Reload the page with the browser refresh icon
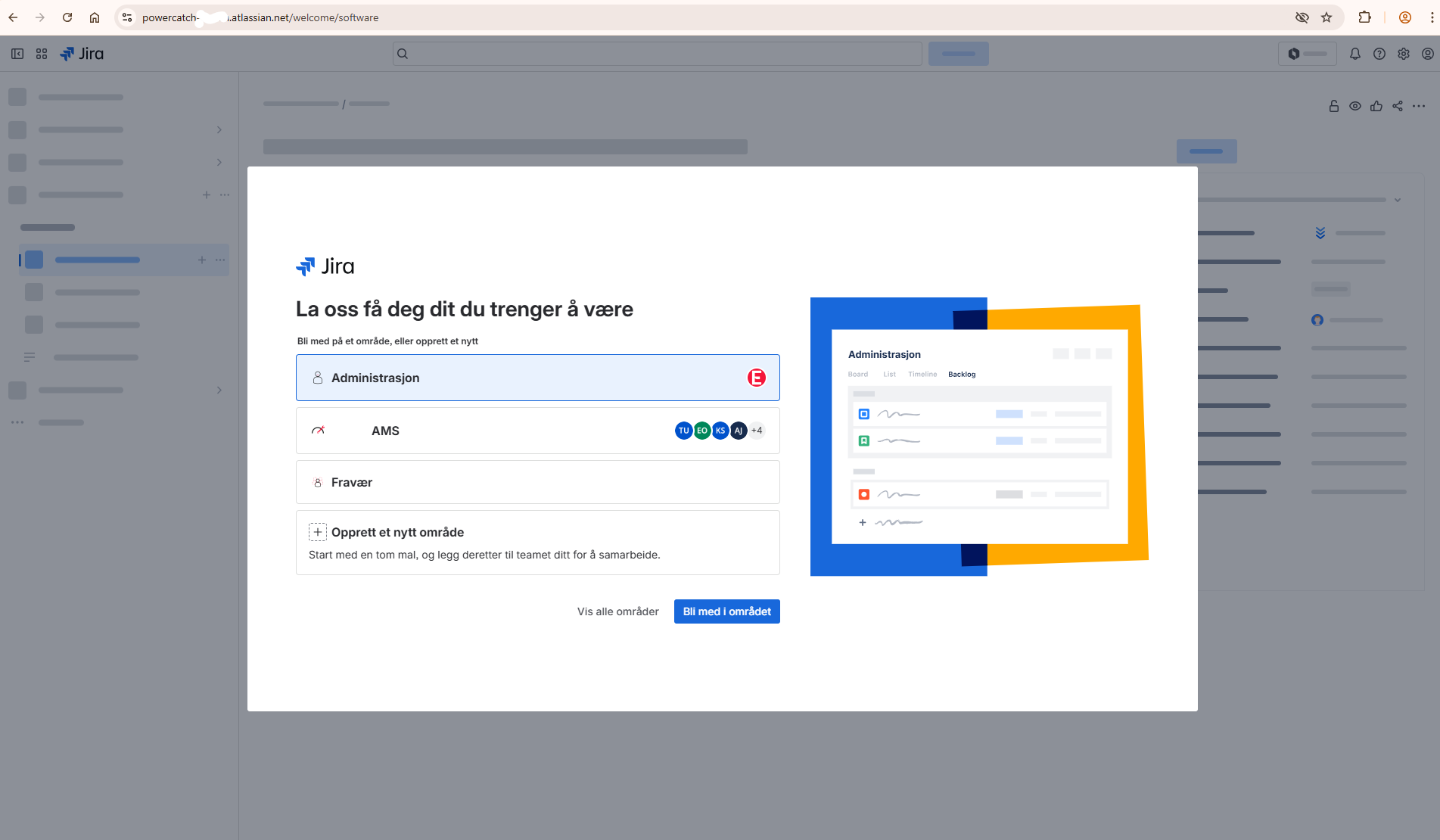The height and width of the screenshot is (840, 1440). (x=67, y=17)
